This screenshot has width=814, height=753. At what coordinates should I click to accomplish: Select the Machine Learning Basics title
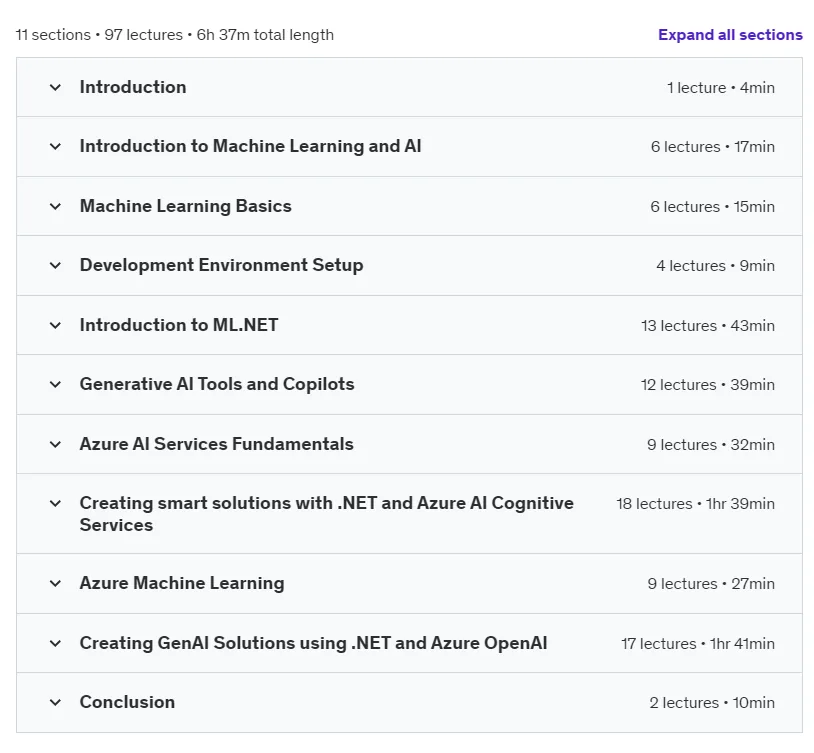pos(185,206)
